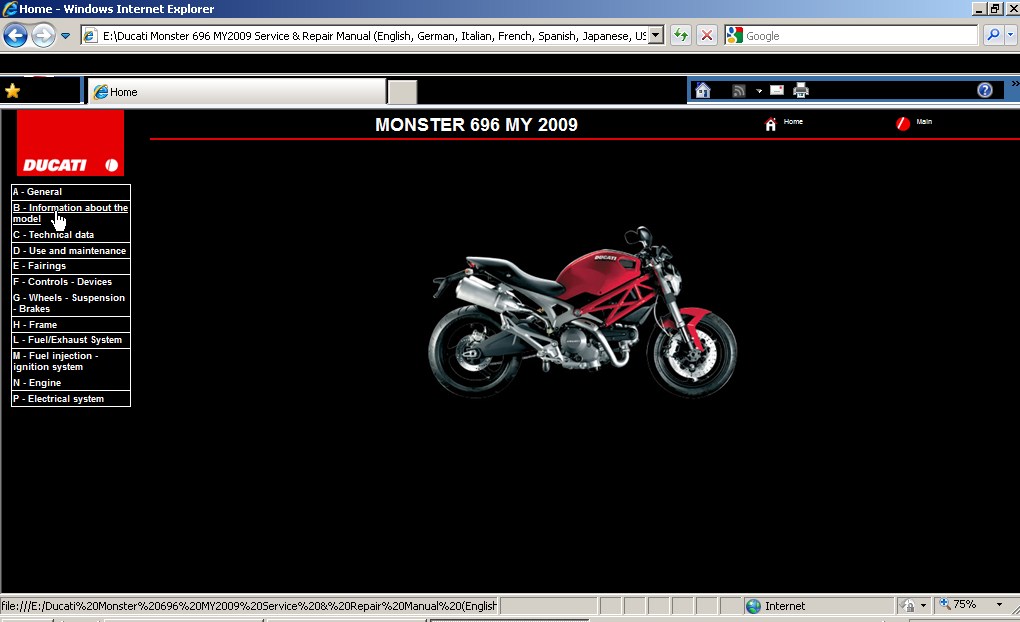Select the Home browser tab
The width and height of the screenshot is (1020, 622).
(x=235, y=92)
